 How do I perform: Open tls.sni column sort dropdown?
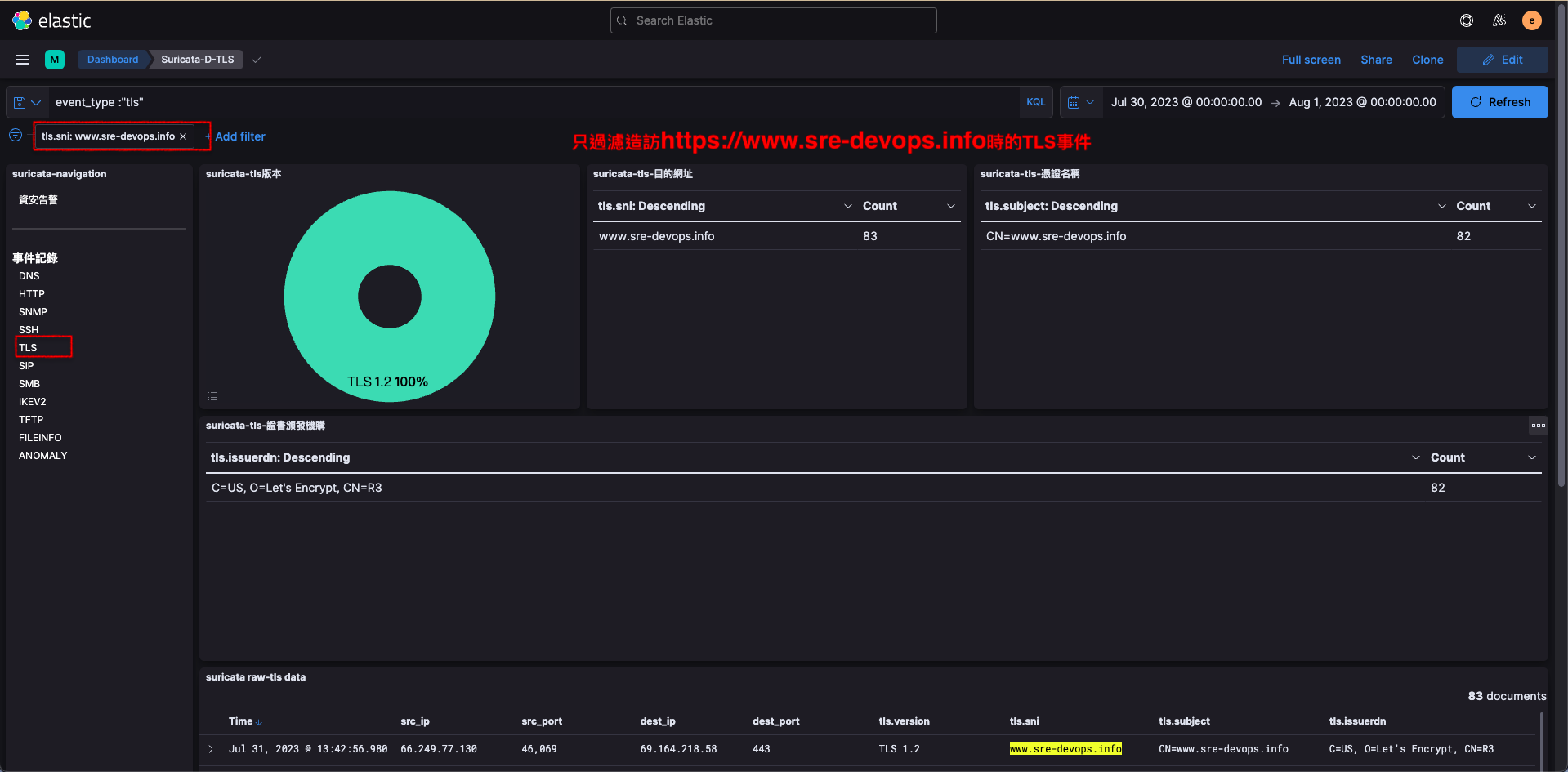848,206
